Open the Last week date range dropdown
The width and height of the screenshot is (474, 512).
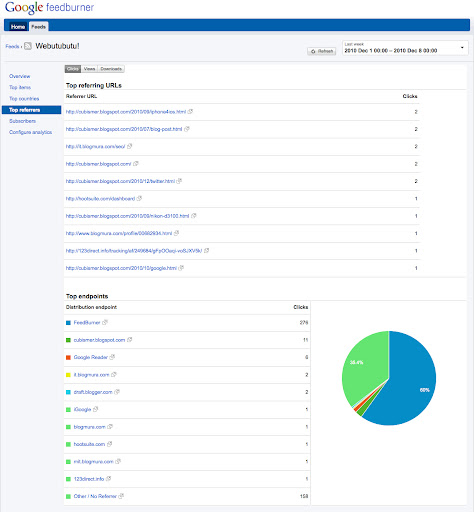point(405,48)
